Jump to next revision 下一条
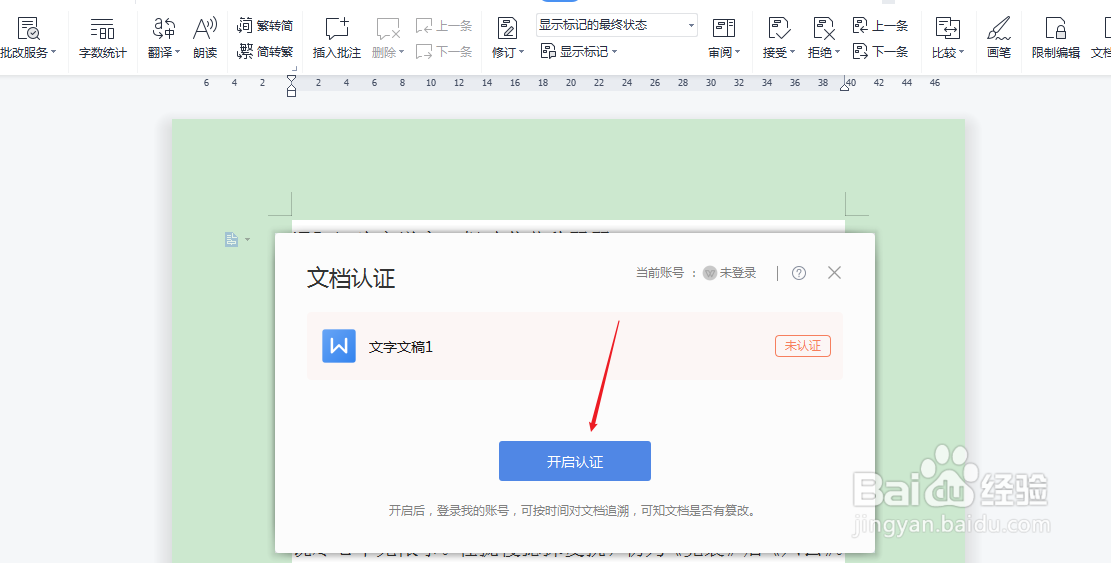1111x563 pixels. coord(881,51)
